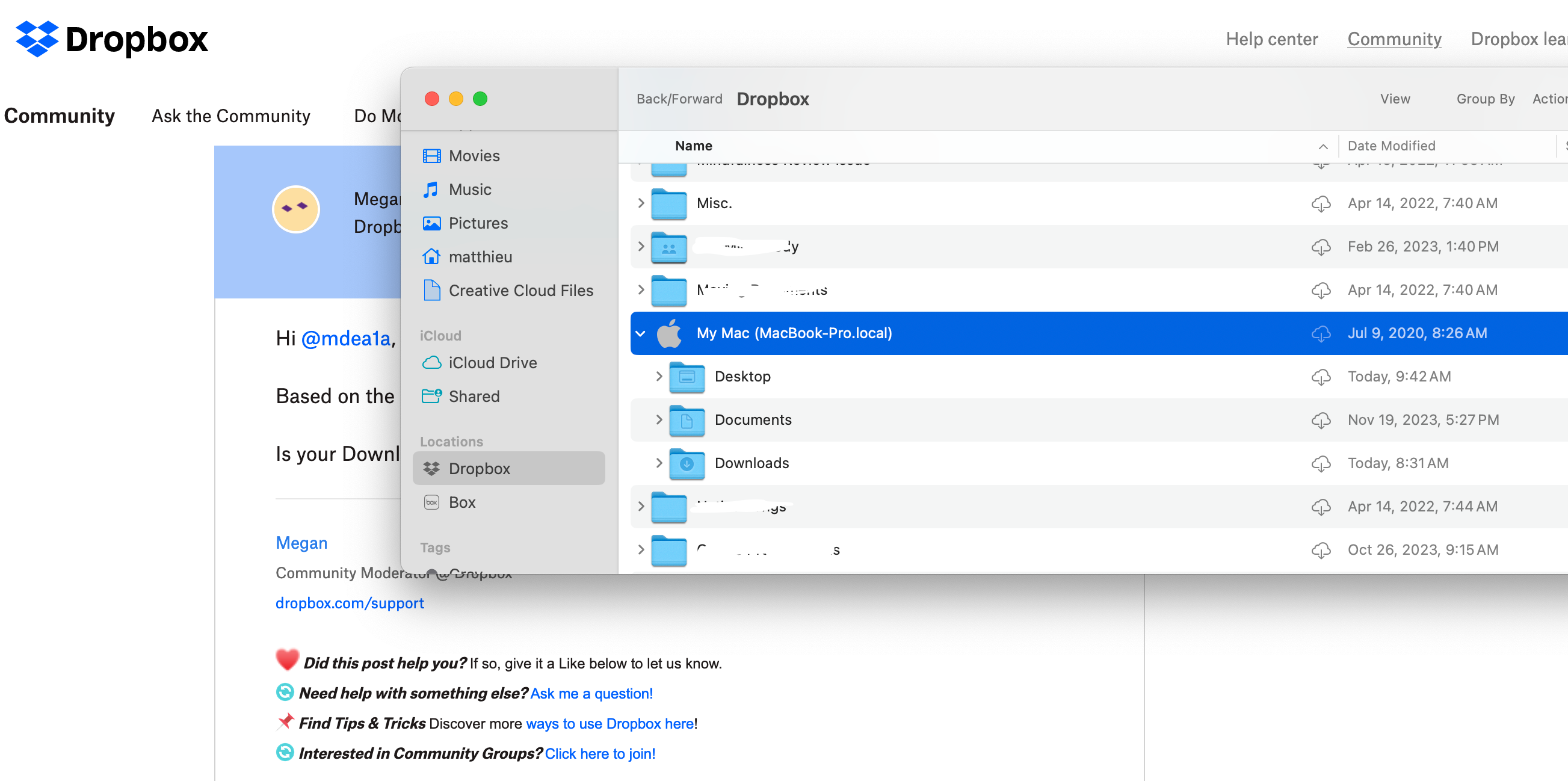Select Dropbox under Locations
The image size is (1568, 781).
[509, 468]
